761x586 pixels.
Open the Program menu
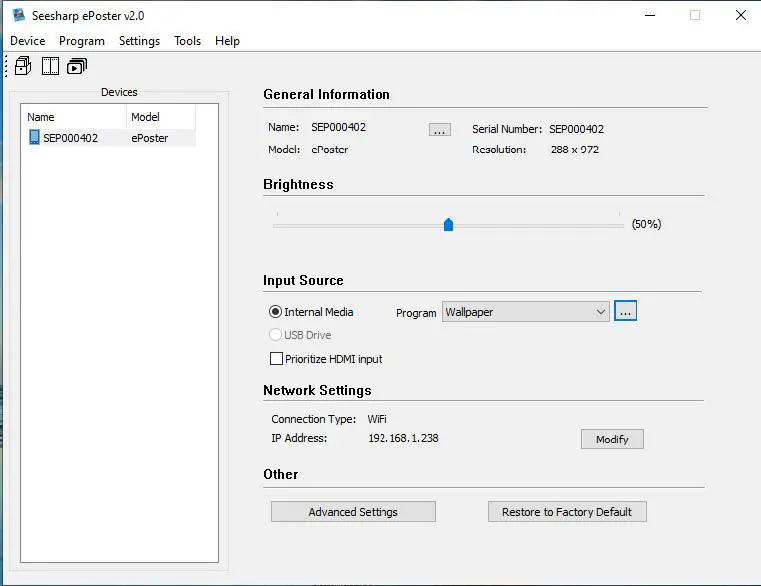pos(82,41)
